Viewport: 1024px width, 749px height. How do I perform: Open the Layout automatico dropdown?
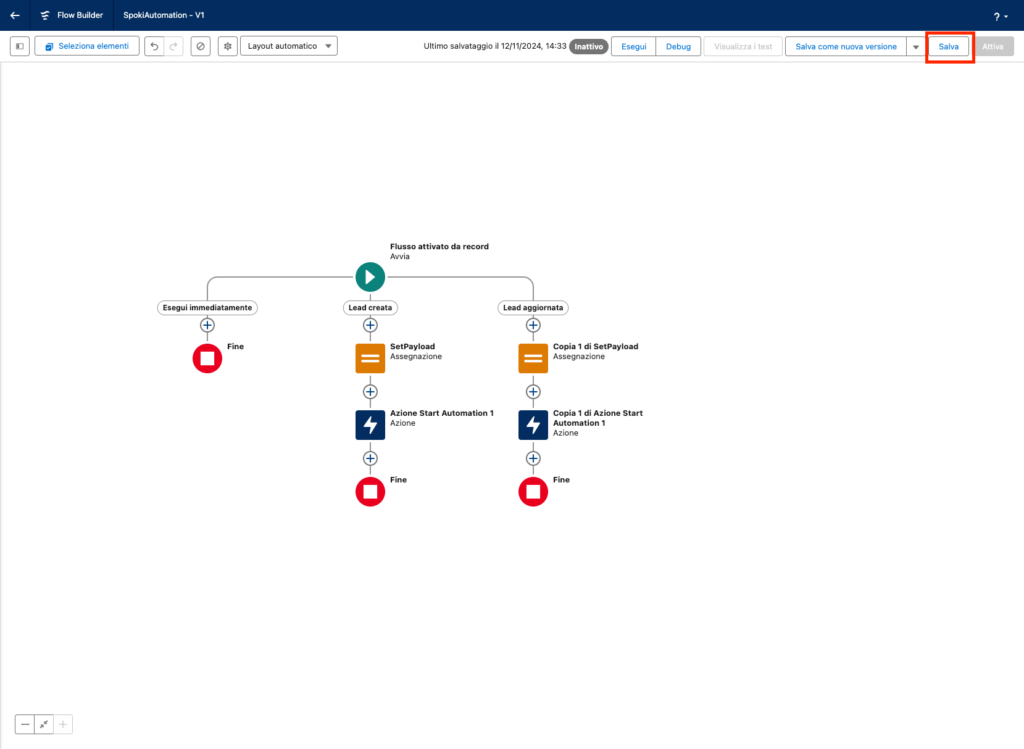click(x=288, y=46)
